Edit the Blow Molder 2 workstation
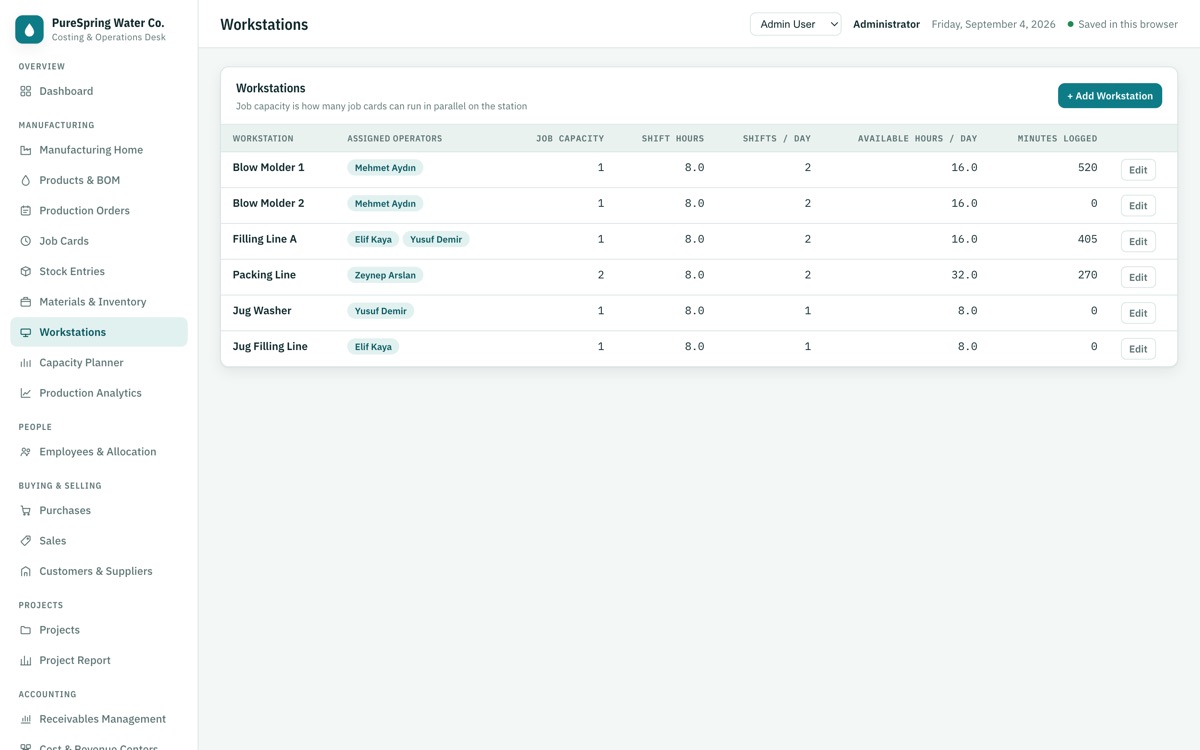1200x750 pixels. (1138, 206)
